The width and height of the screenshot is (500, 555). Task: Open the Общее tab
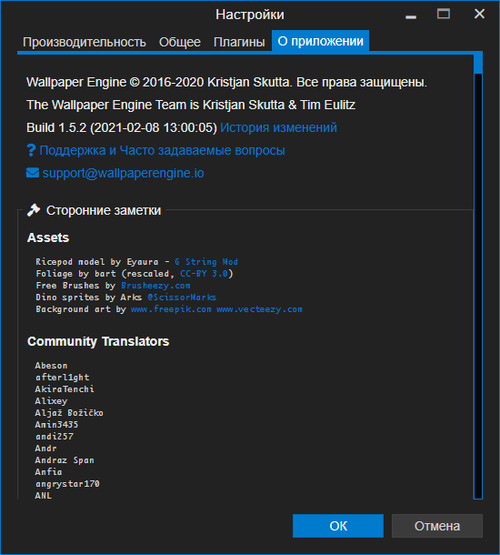(x=180, y=42)
